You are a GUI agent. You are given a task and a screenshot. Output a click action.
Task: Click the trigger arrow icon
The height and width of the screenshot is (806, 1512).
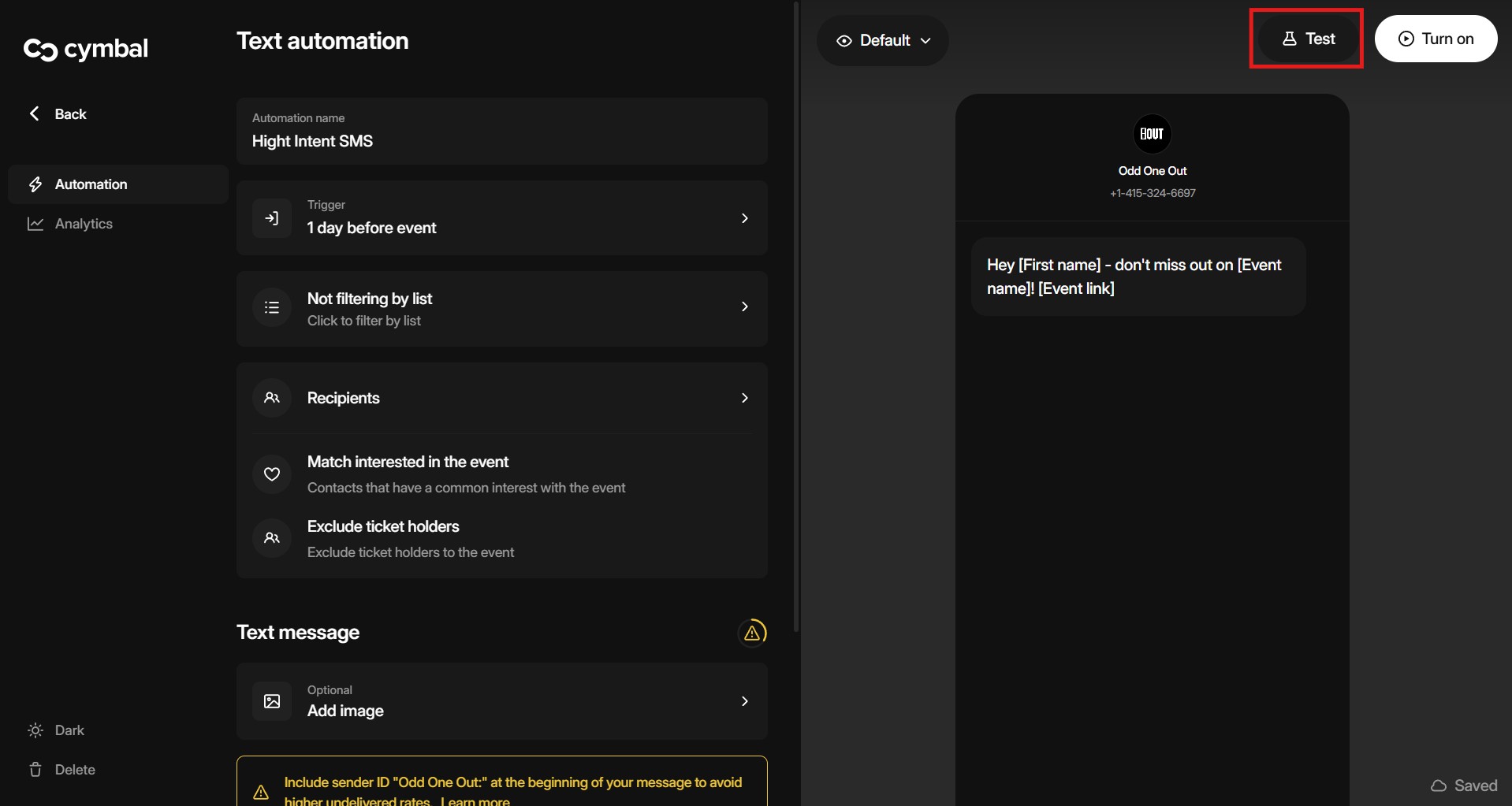(272, 218)
